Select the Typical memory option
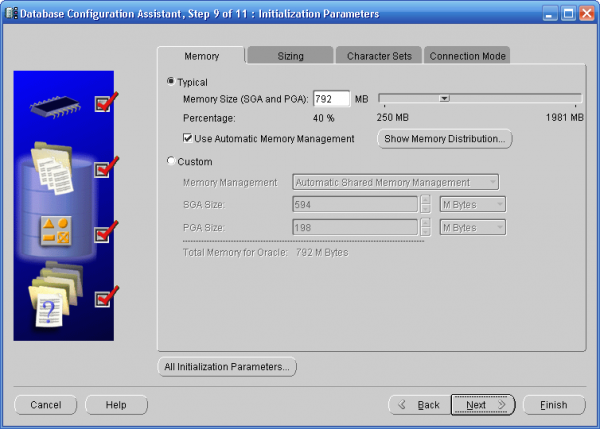This screenshot has height=429, width=600. pos(172,81)
